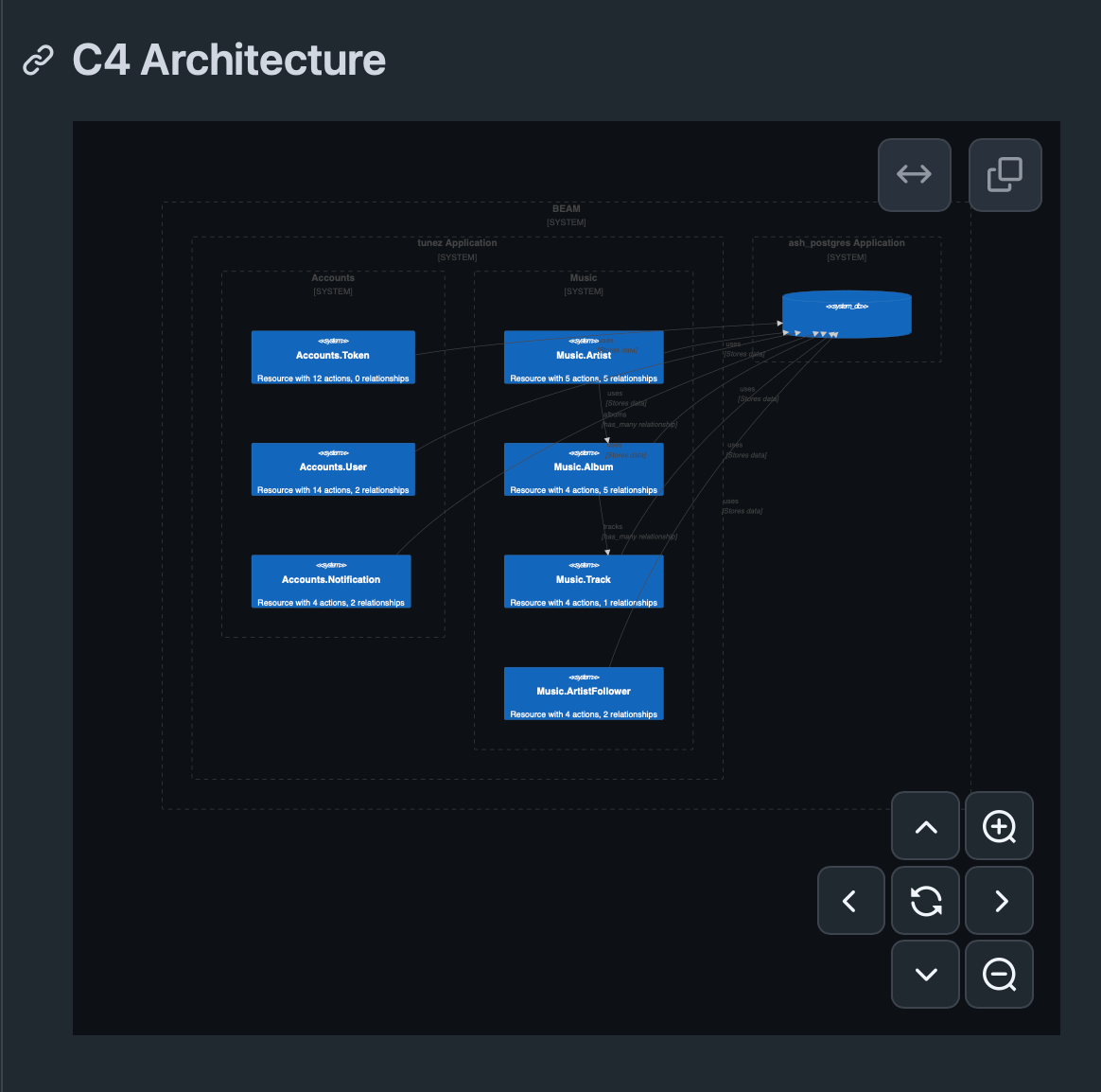1101x1092 pixels.
Task: Pan the diagram left
Action: 850,901
